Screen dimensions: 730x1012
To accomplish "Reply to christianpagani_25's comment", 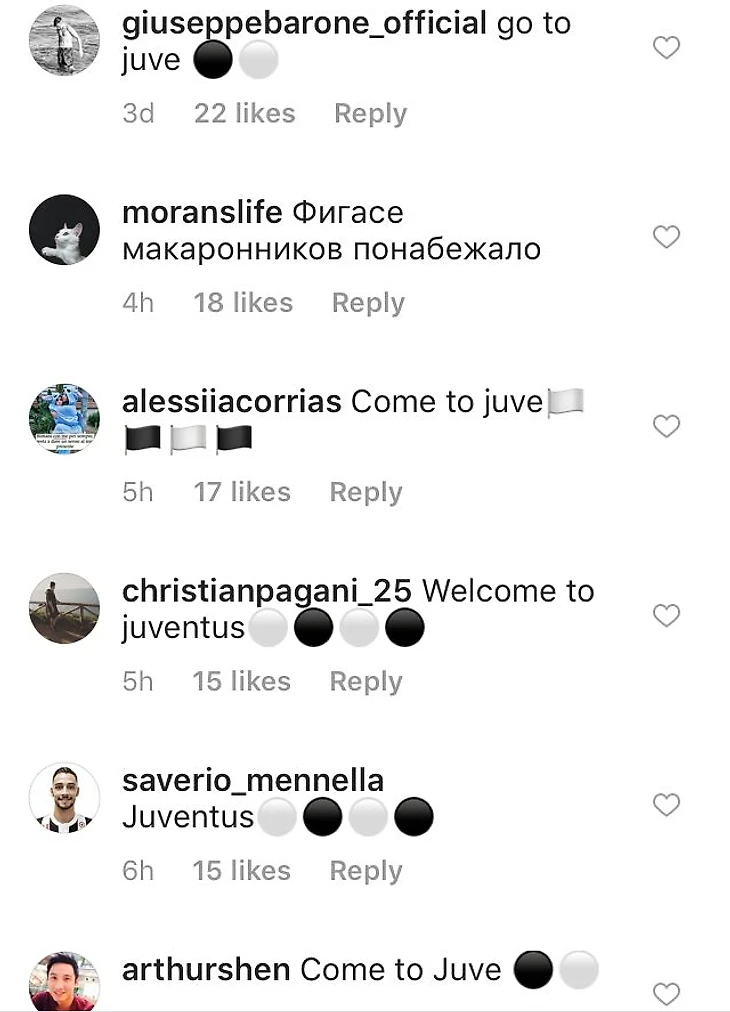I will point(366,682).
